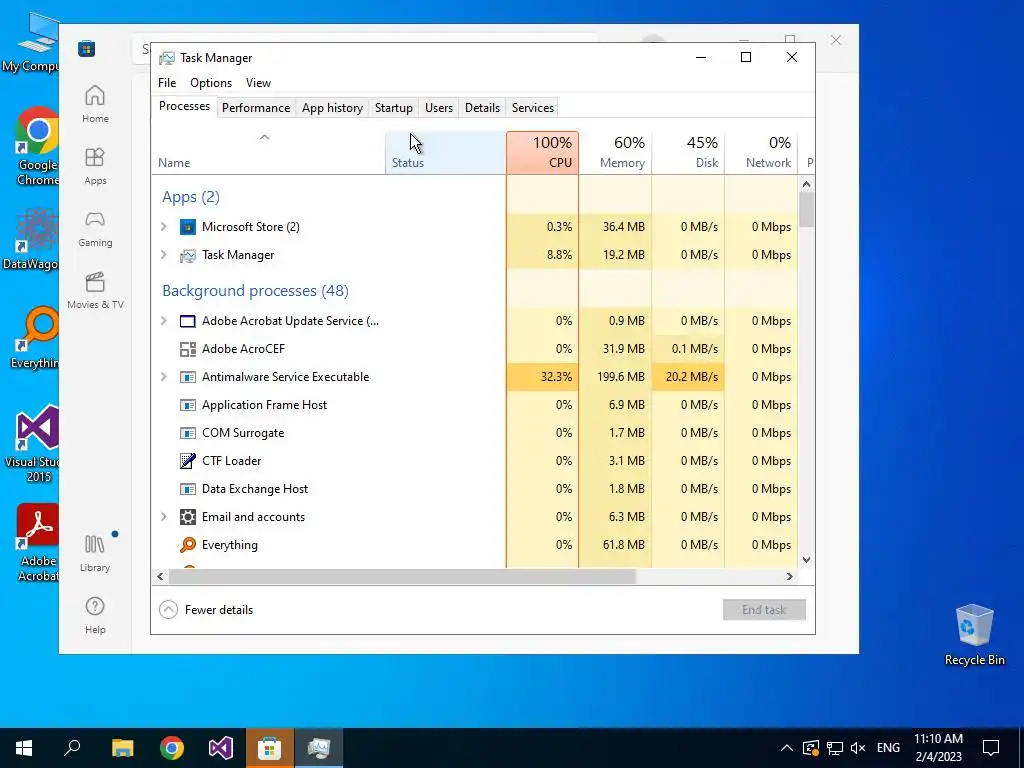Open Help in Microsoft Store sidebar

pos(95,615)
